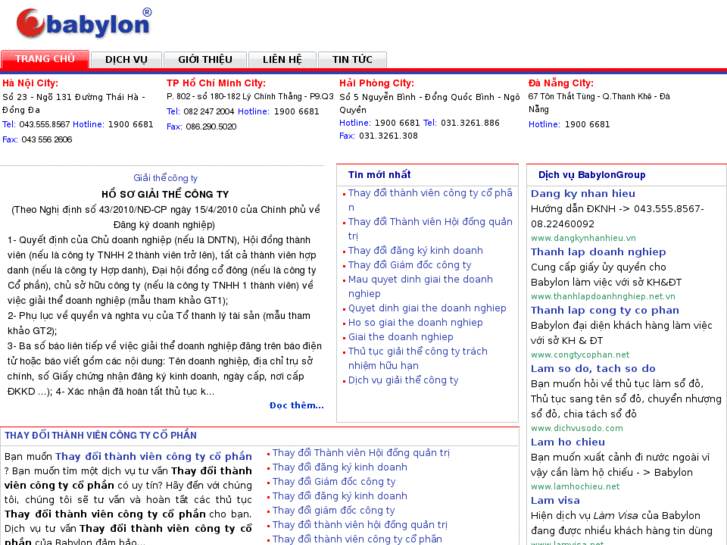
Task: Open 'Thay đổi đăng ký kinh doanh' in Tin mới nhất
Action: 415,250
